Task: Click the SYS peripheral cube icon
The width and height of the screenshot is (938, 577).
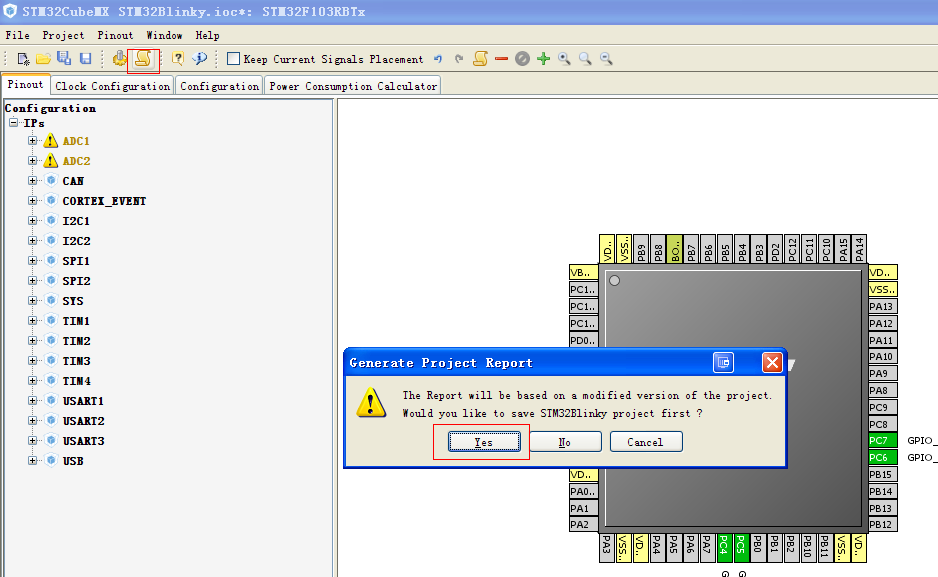Action: tap(51, 301)
